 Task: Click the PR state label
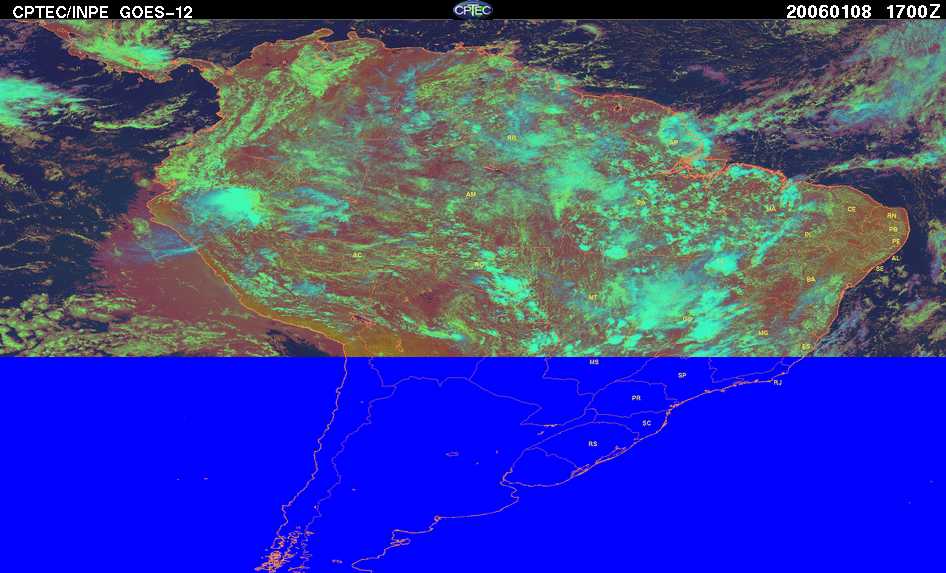[636, 398]
